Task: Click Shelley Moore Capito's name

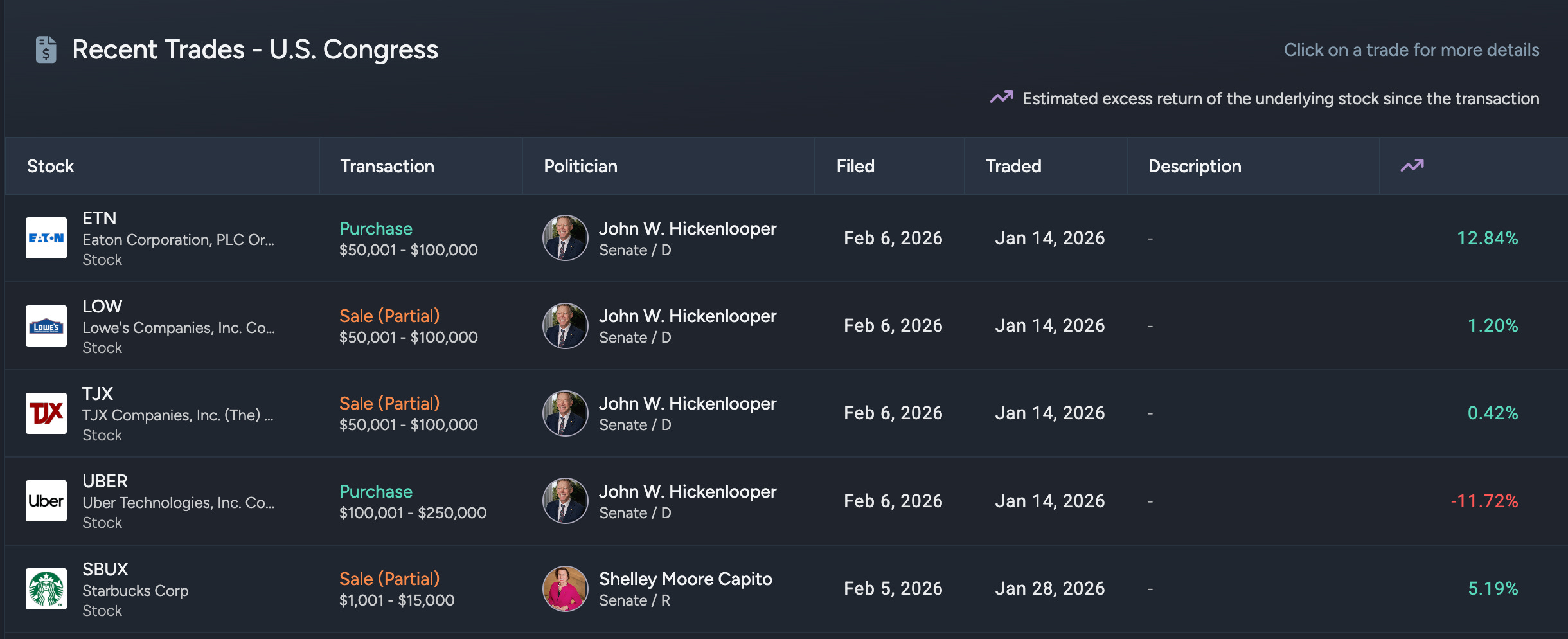Action: click(x=686, y=579)
